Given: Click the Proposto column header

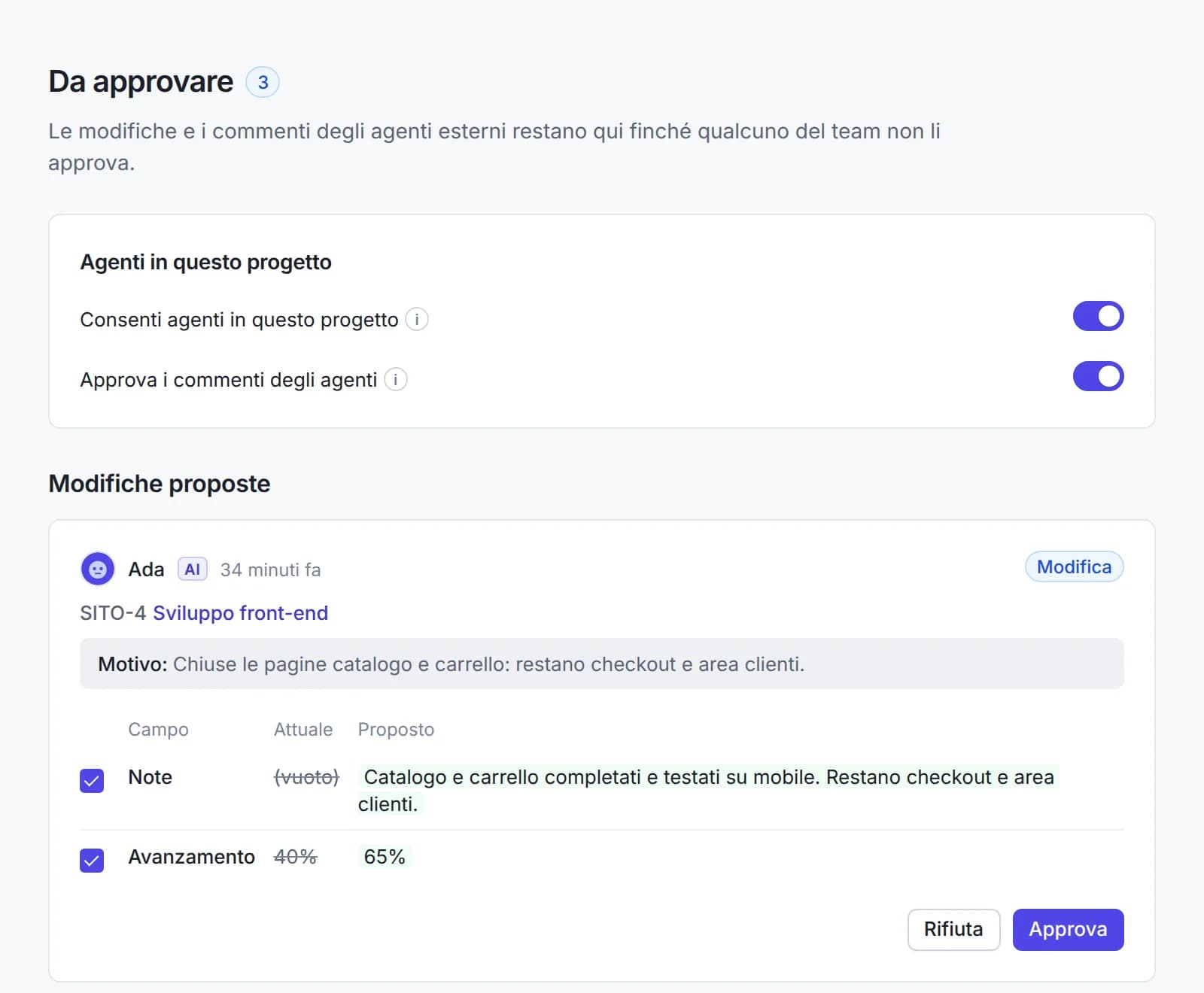Looking at the screenshot, I should point(397,730).
